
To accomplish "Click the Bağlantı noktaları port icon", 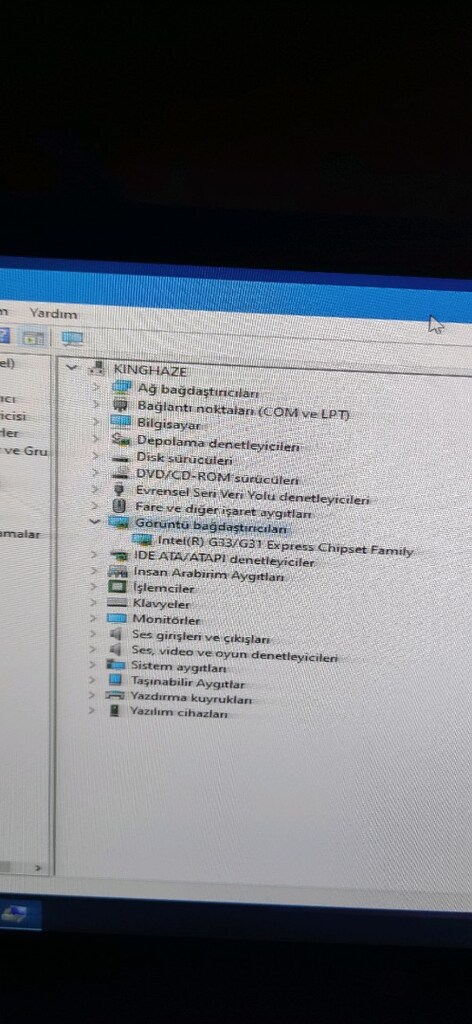I will [120, 405].
